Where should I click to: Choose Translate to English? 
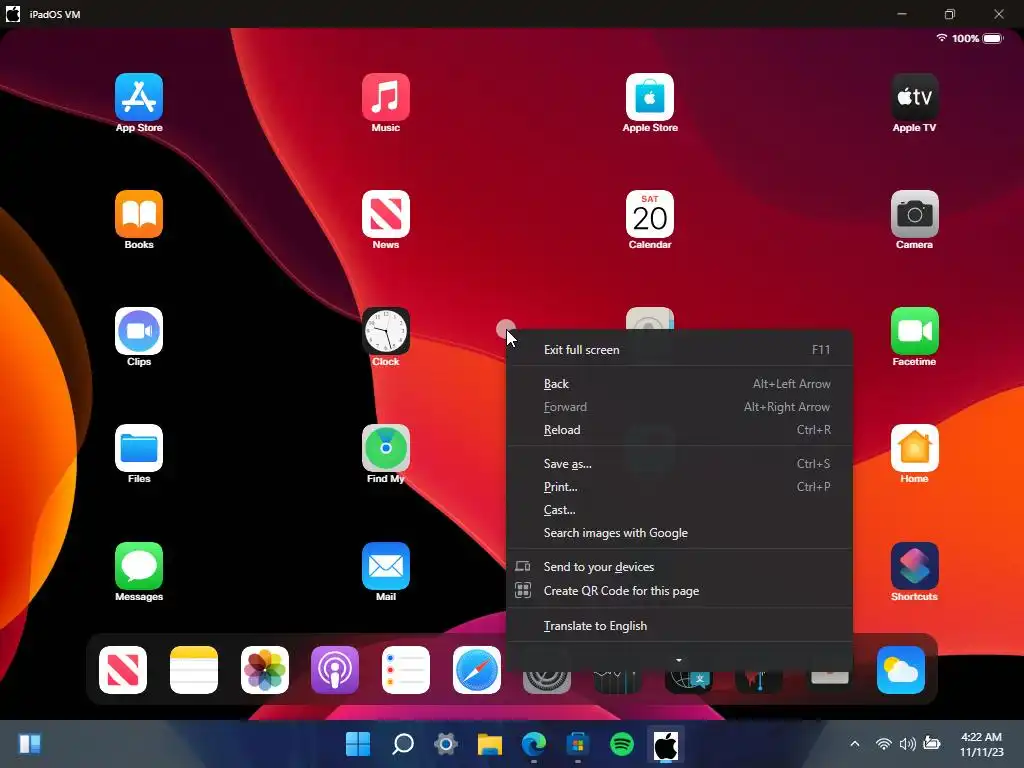point(679,626)
